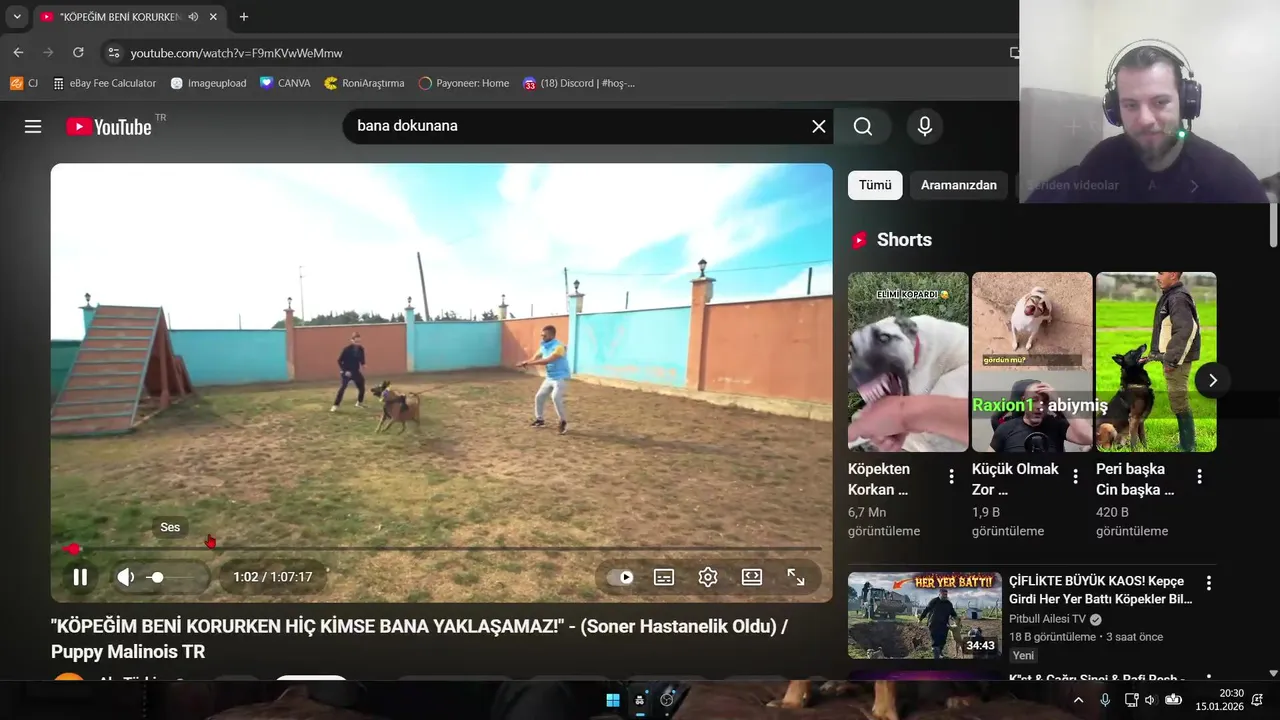Viewport: 1280px width, 720px height.
Task: Open the RoniAraştırma bookmark
Action: coord(364,83)
